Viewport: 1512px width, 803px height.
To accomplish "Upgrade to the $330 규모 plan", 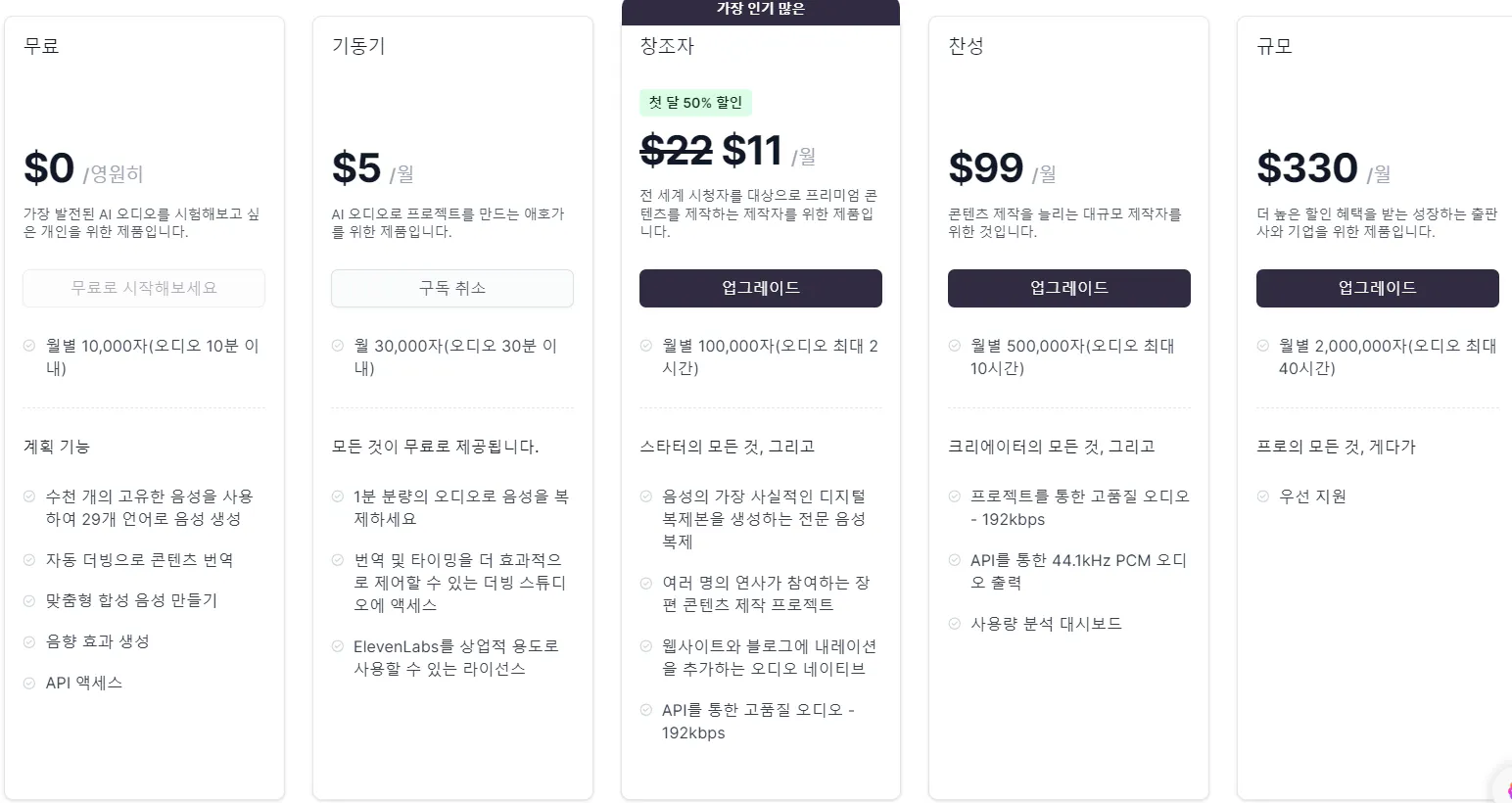I will (1377, 288).
